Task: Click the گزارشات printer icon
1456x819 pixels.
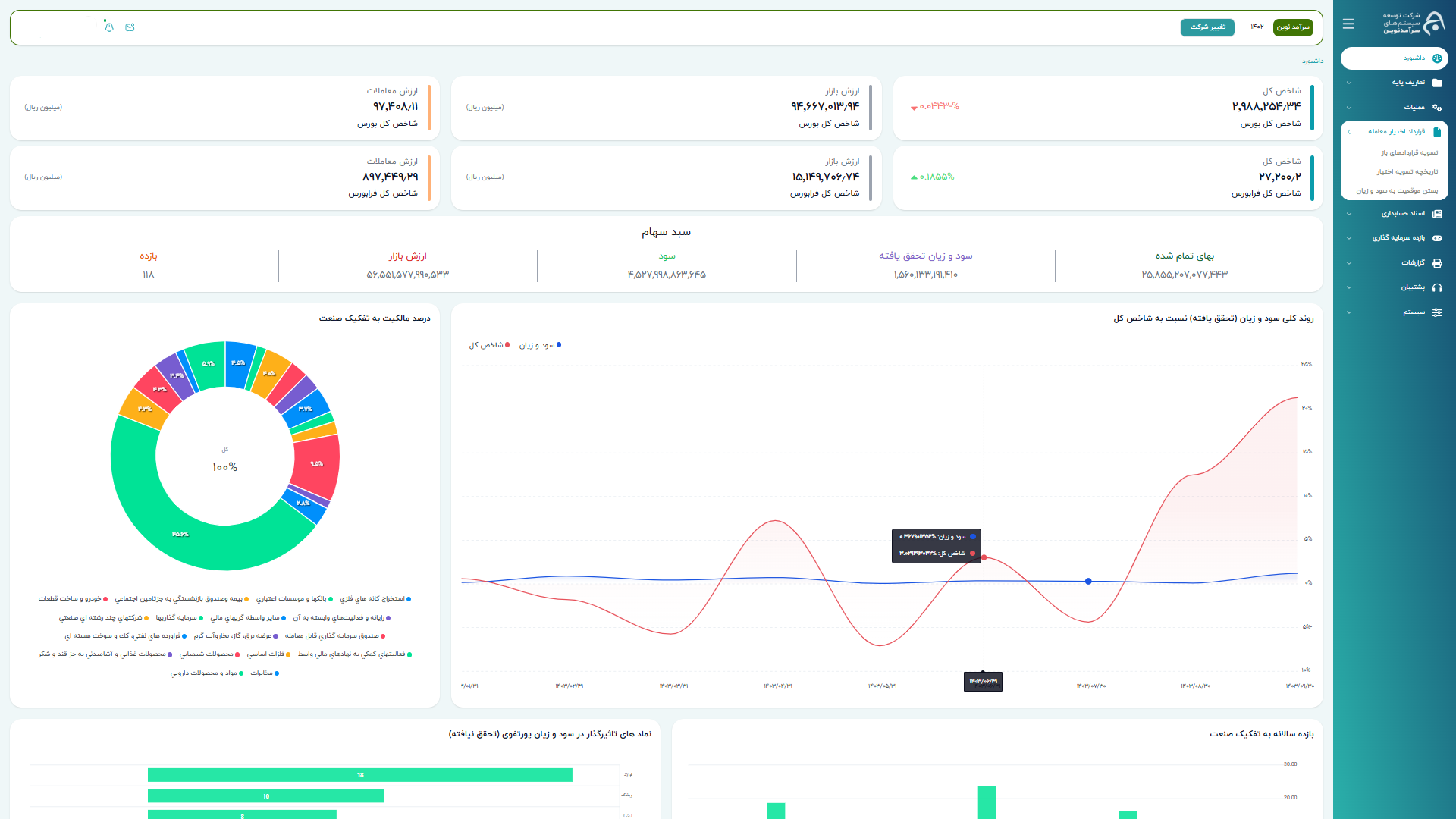Action: click(x=1437, y=263)
